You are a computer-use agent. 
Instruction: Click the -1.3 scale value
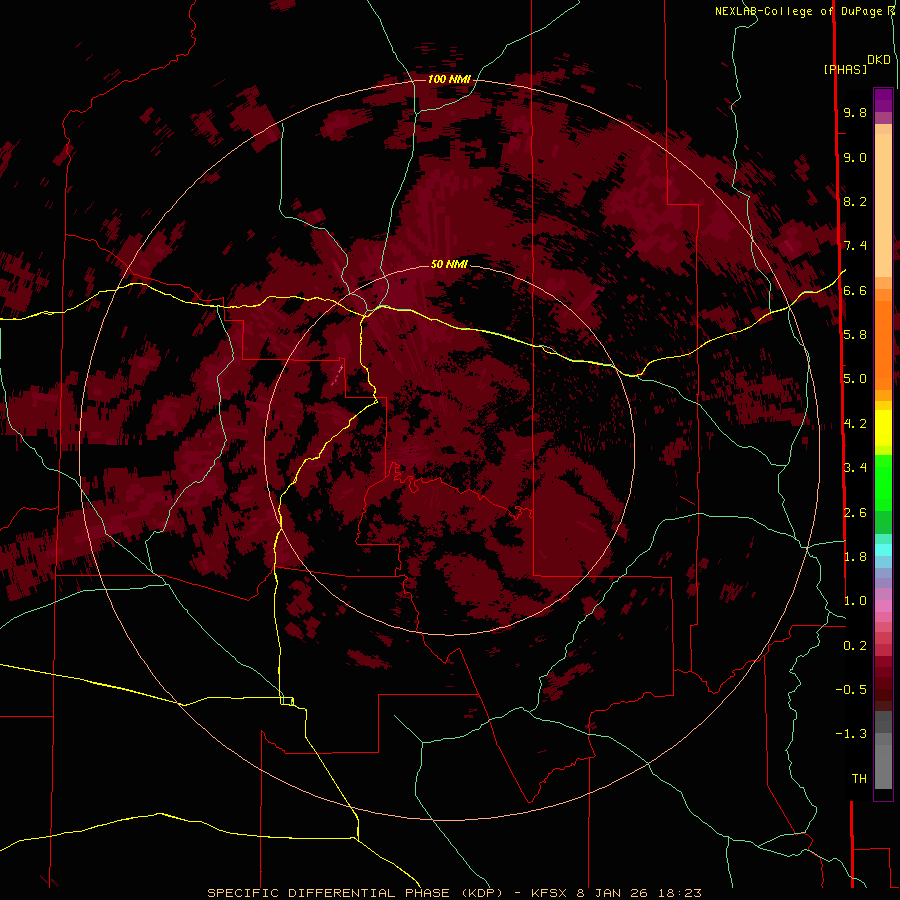[x=851, y=734]
